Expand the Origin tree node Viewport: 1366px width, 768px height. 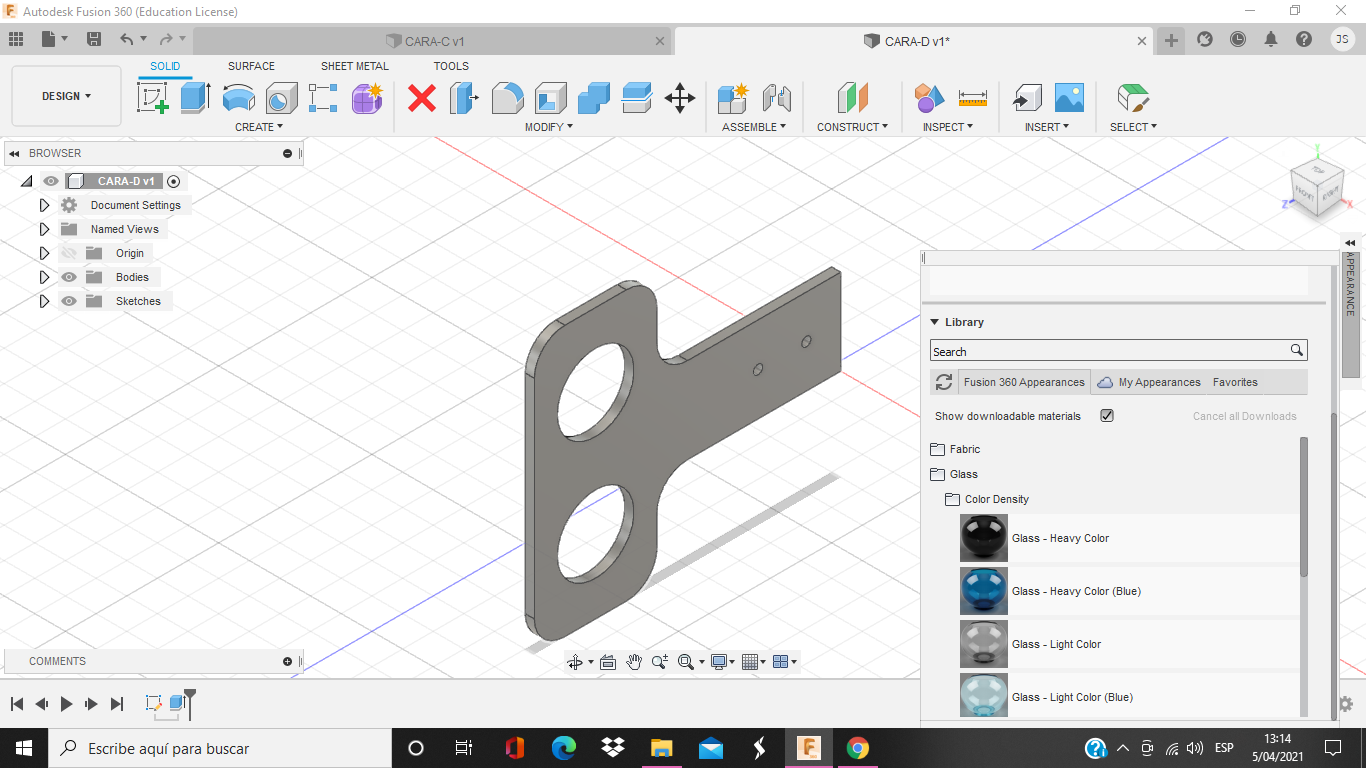(44, 253)
